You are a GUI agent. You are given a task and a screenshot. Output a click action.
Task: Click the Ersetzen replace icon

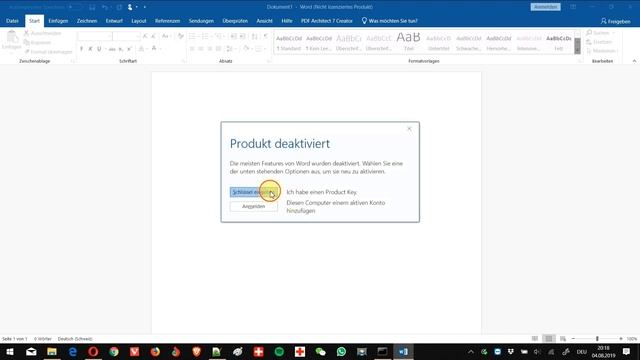tap(589, 42)
